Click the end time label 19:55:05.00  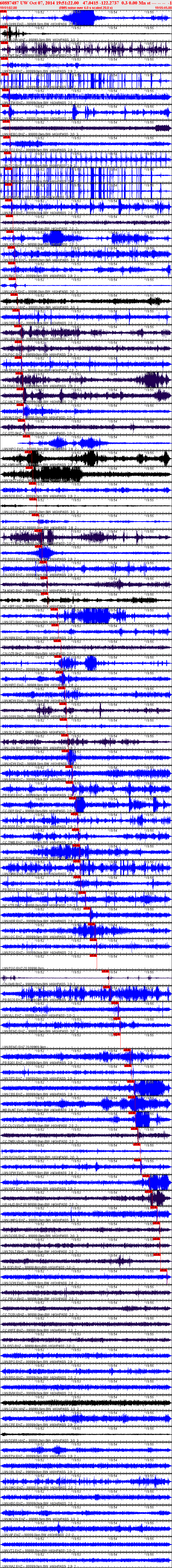tap(164, 8)
